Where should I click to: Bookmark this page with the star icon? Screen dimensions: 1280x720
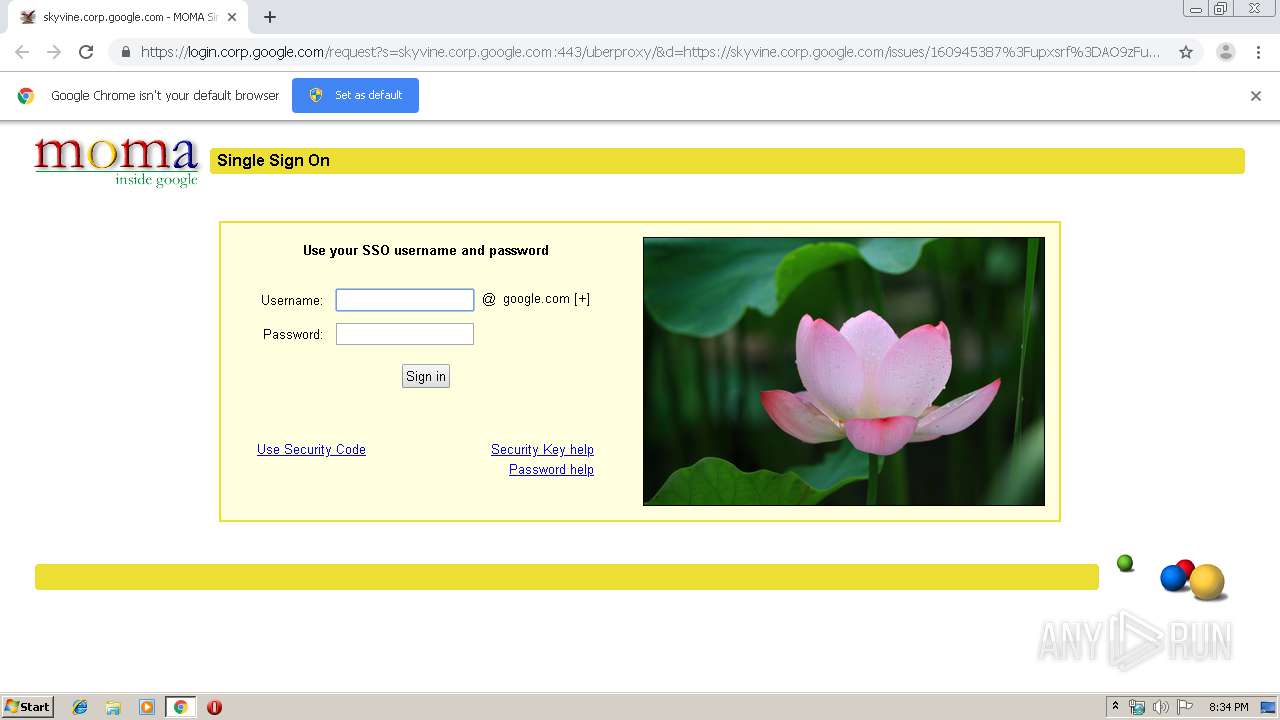[x=1186, y=52]
